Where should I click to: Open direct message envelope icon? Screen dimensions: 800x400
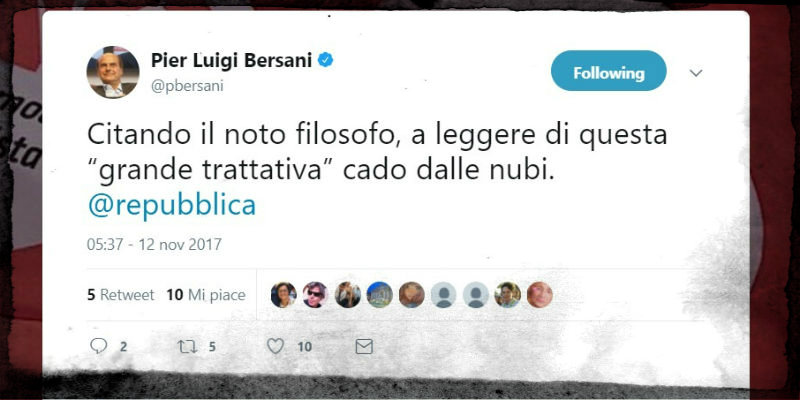pos(364,347)
